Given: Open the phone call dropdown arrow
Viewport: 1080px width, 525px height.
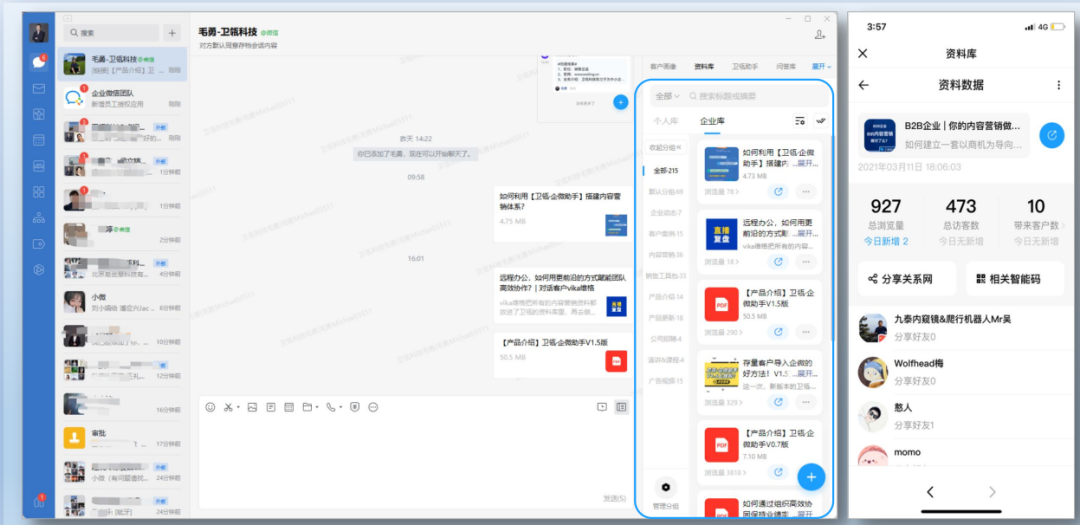Looking at the screenshot, I should [x=341, y=407].
